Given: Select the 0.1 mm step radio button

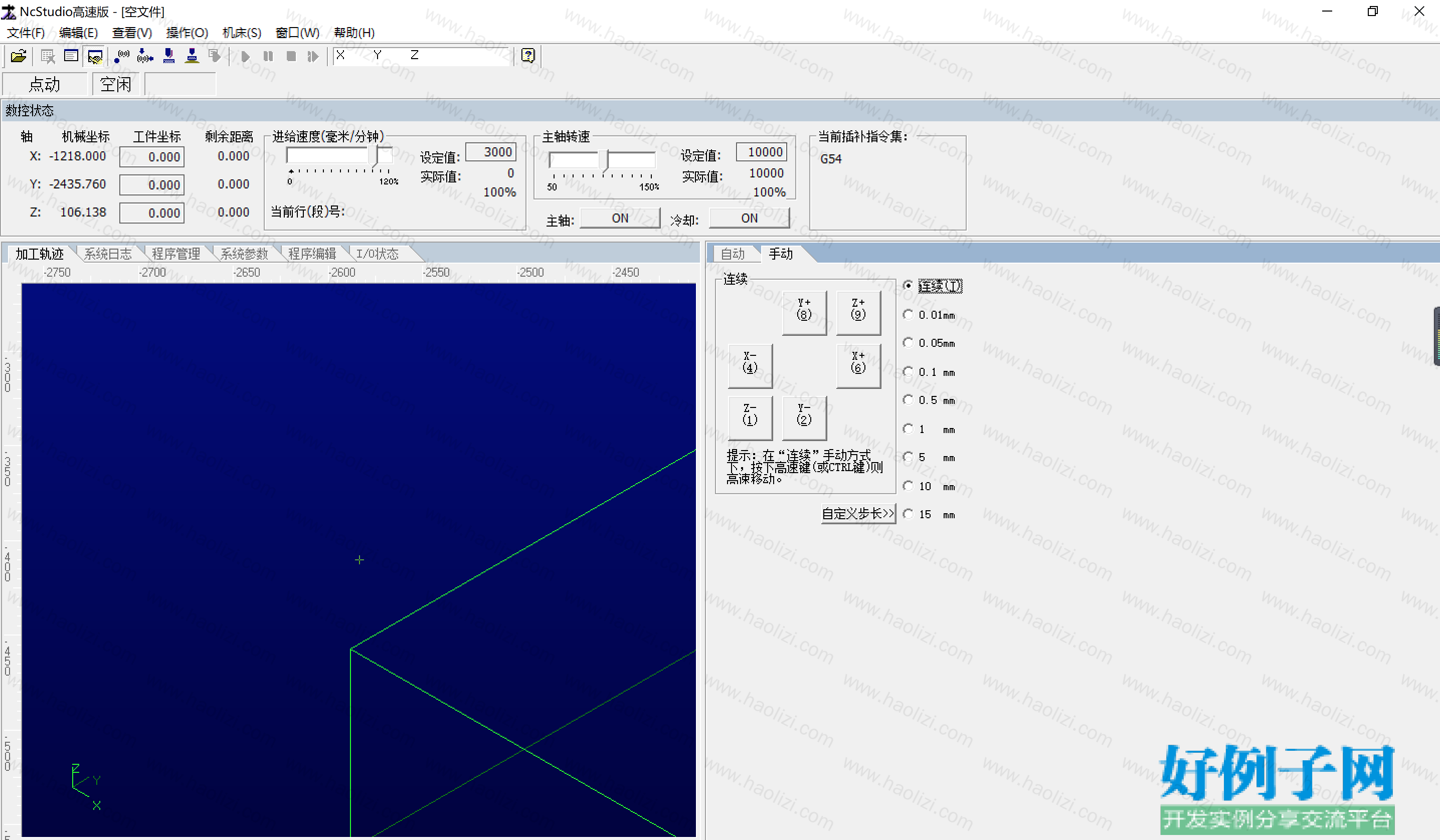Looking at the screenshot, I should 929,372.
